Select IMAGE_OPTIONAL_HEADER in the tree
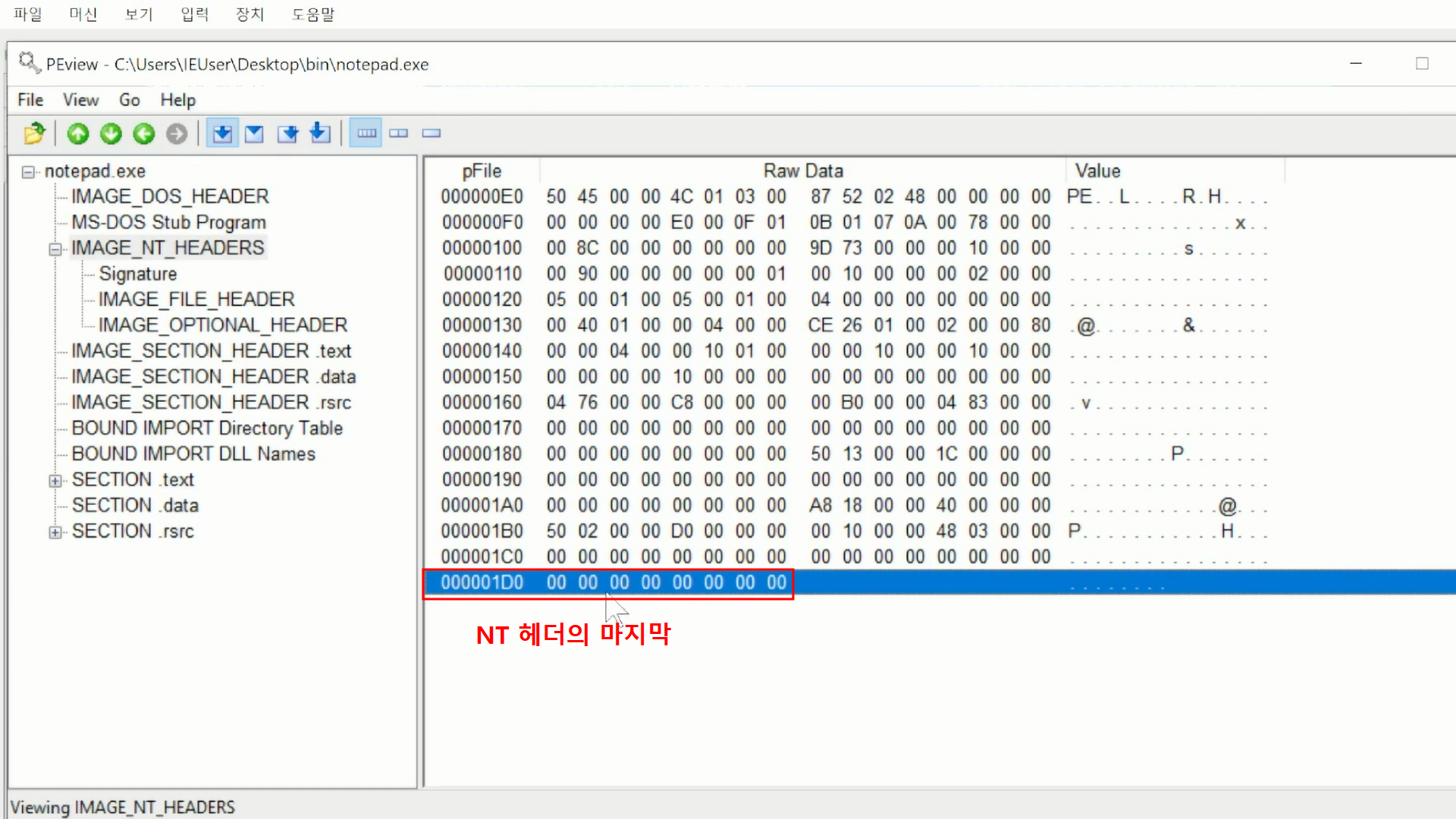 222,325
